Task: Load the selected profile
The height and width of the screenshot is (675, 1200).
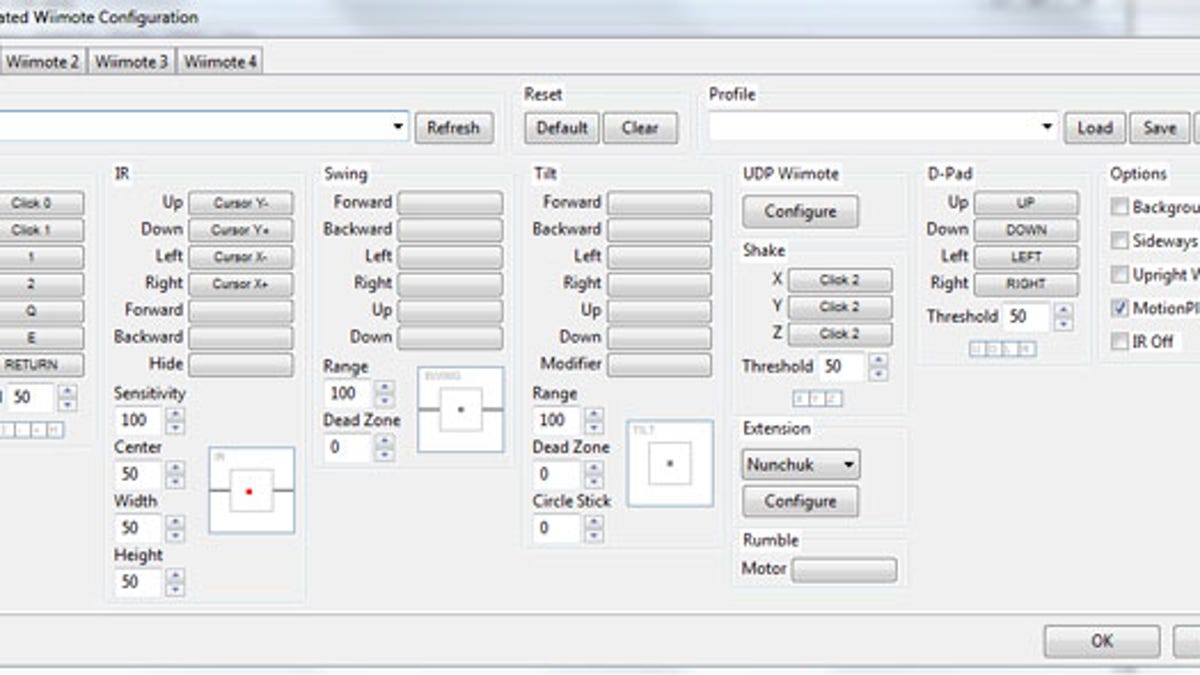Action: [1094, 128]
